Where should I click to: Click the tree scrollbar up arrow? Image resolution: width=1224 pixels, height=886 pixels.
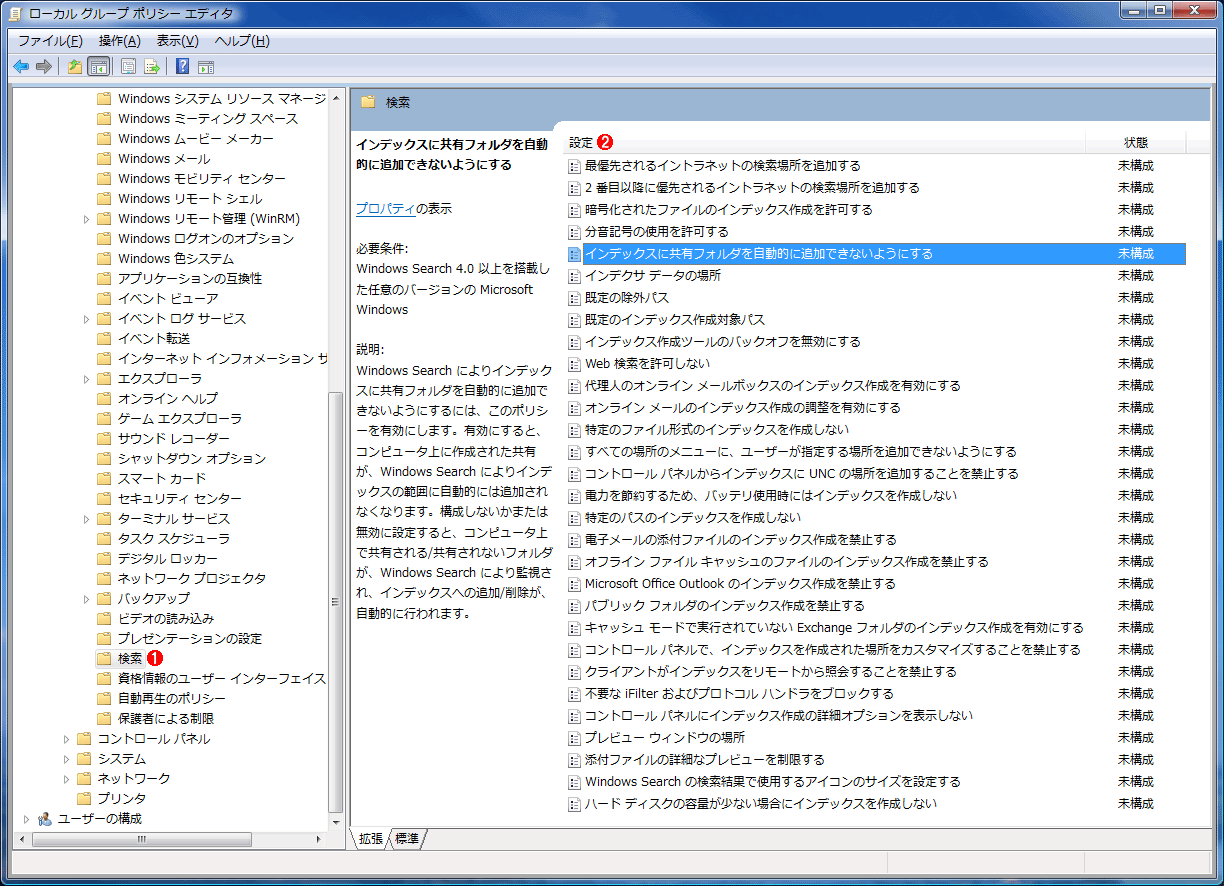click(x=336, y=96)
